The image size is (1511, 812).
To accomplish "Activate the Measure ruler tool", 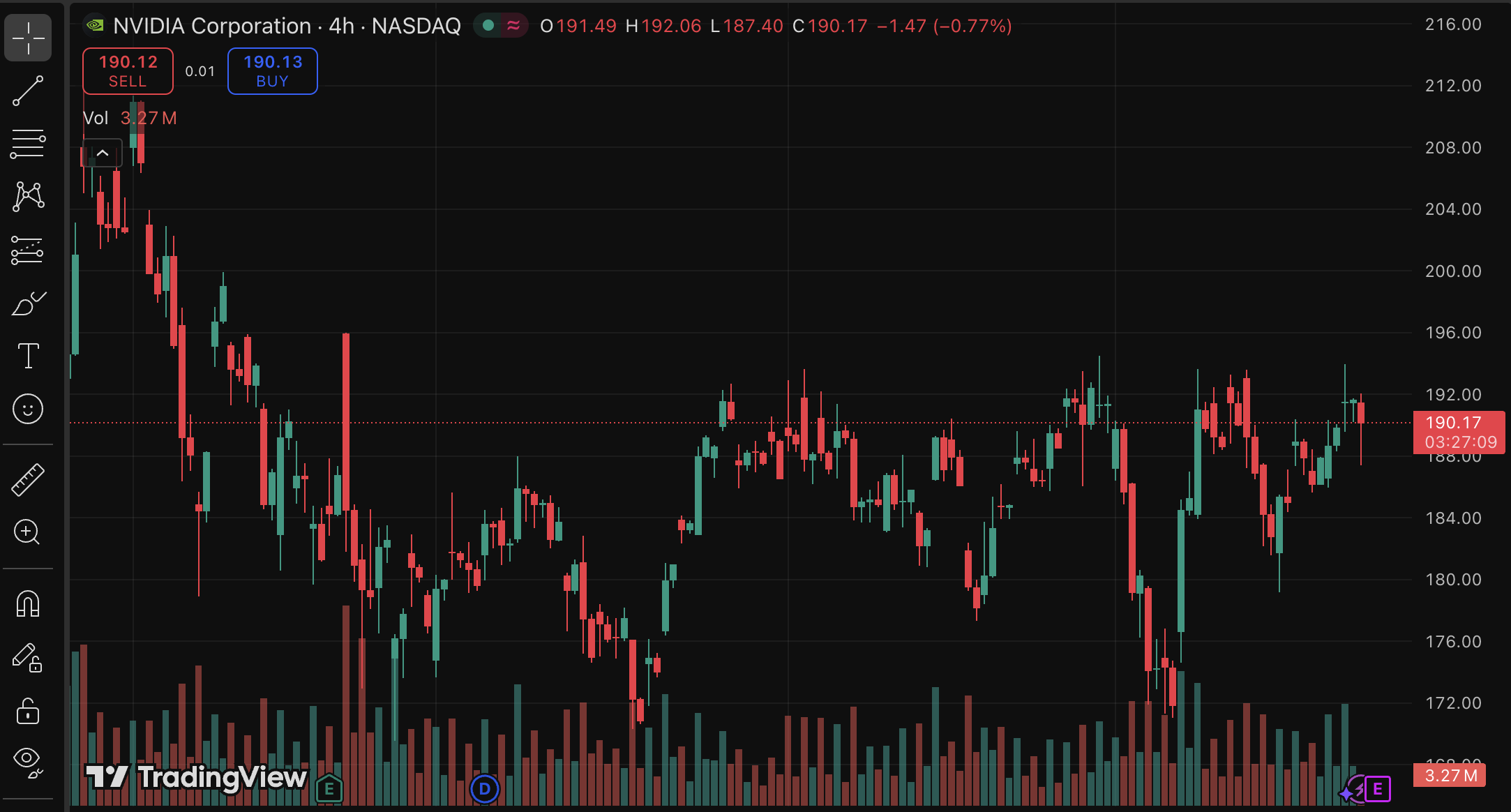I will (28, 480).
